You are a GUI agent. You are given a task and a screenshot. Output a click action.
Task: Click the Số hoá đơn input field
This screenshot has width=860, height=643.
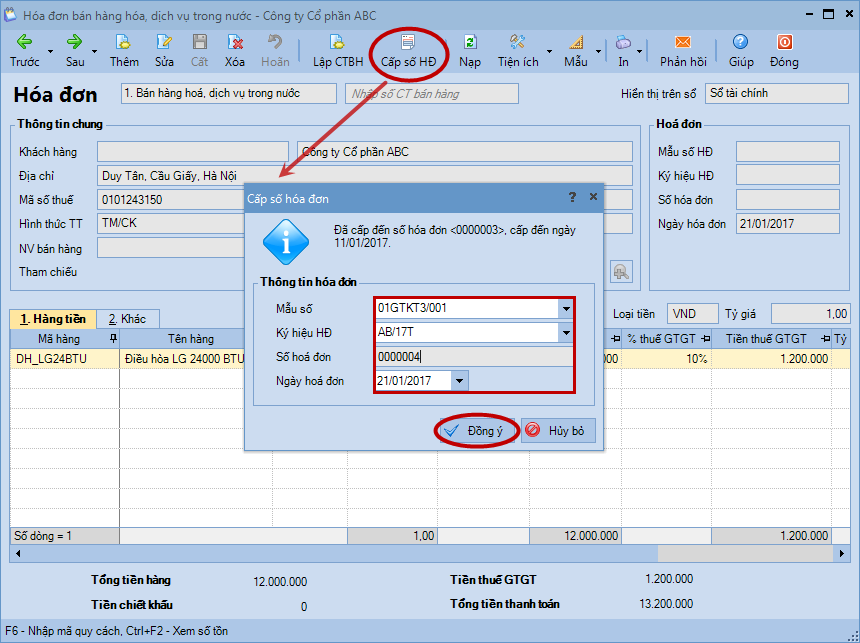(x=470, y=357)
